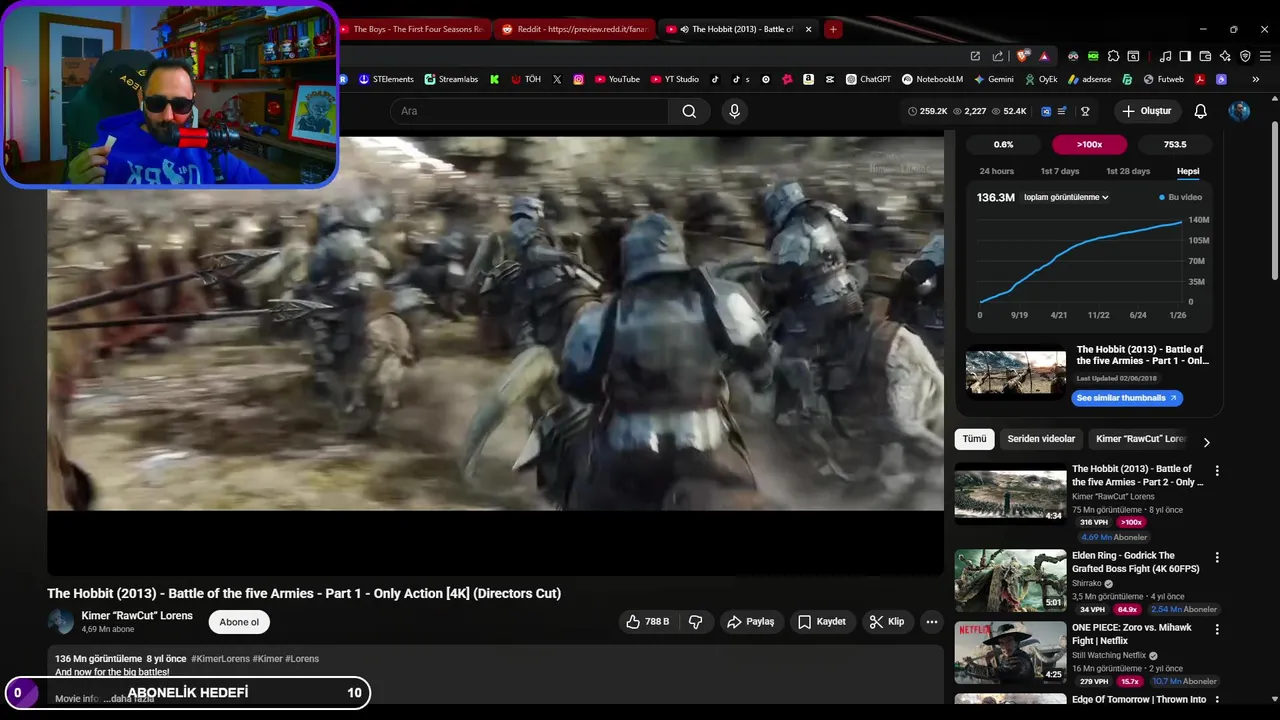Viewport: 1280px width, 720px height.
Task: Dislike the video with thumbs-down
Action: [696, 622]
